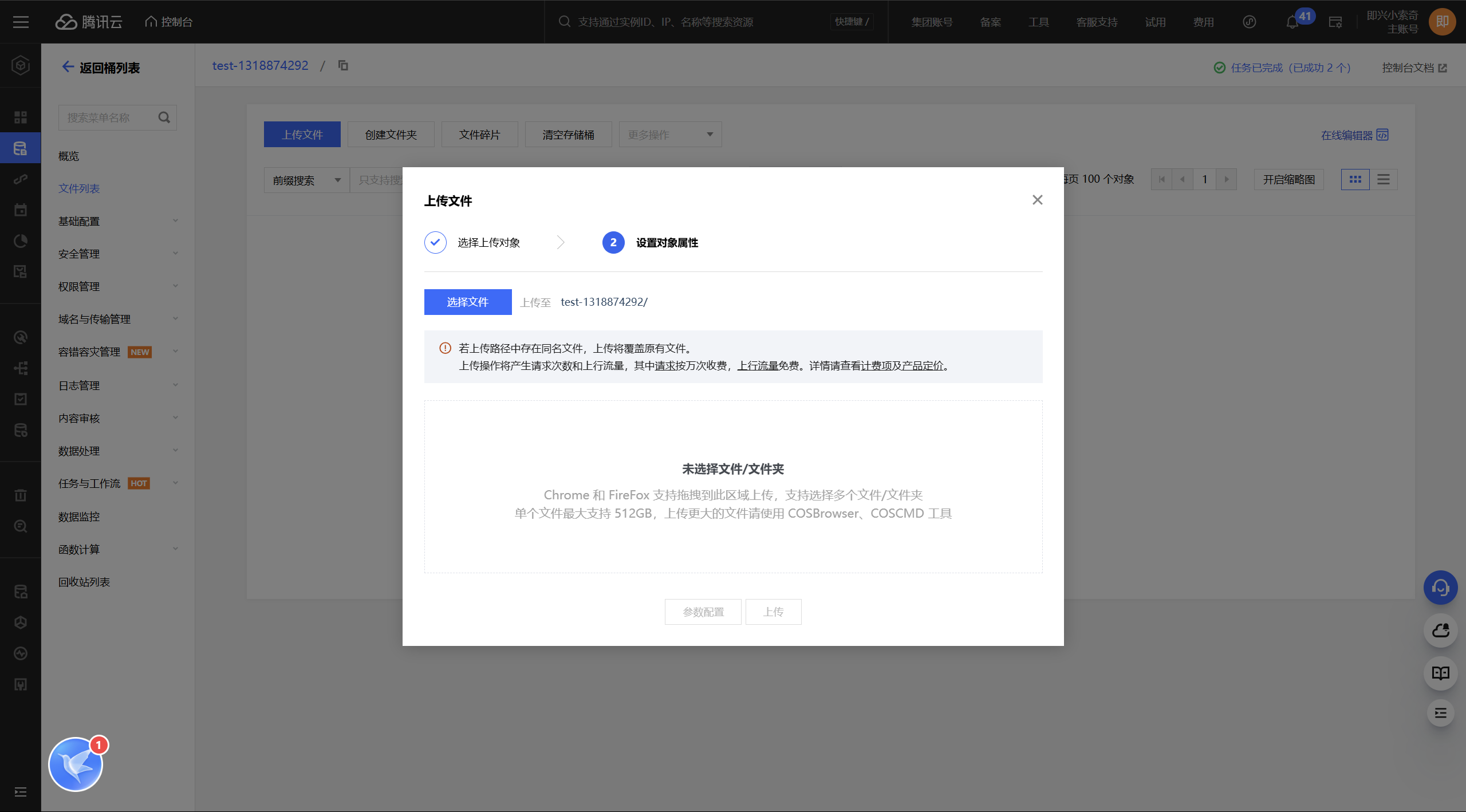Click the search magnifier in sidebar menu
This screenshot has height=812, width=1466.
164,117
